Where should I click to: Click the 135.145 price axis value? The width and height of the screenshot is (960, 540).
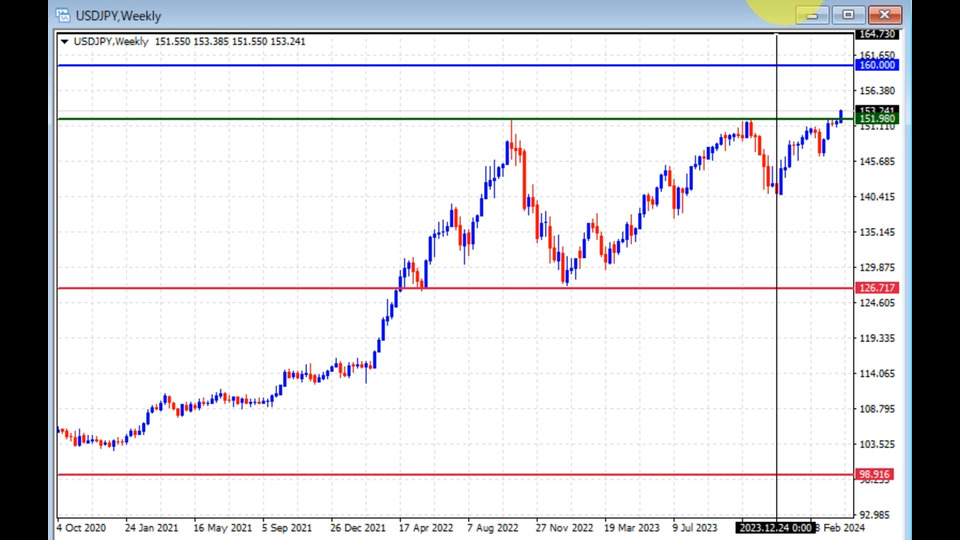pos(877,232)
